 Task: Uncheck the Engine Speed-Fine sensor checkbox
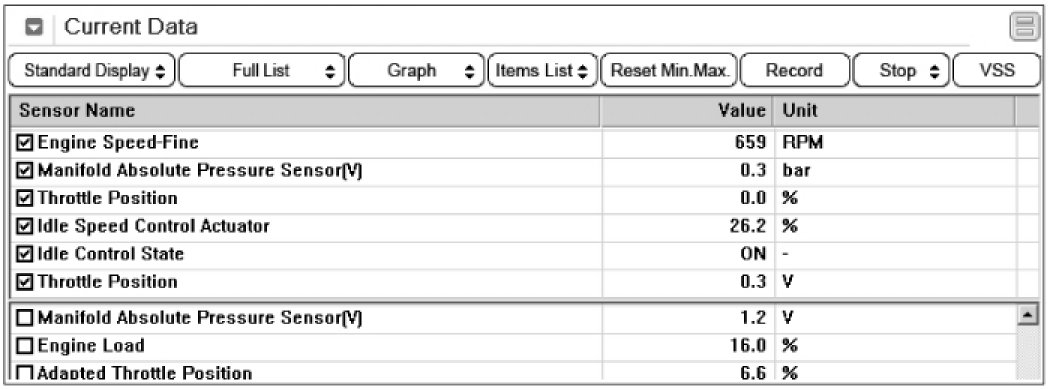pyautogui.click(x=26, y=143)
